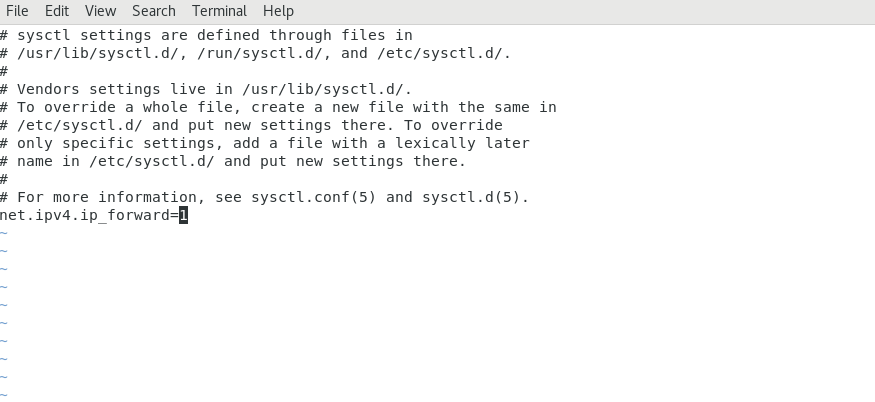The image size is (875, 402).
Task: Place cursor on net.ipv4.ip_forward text
Action: 85,215
